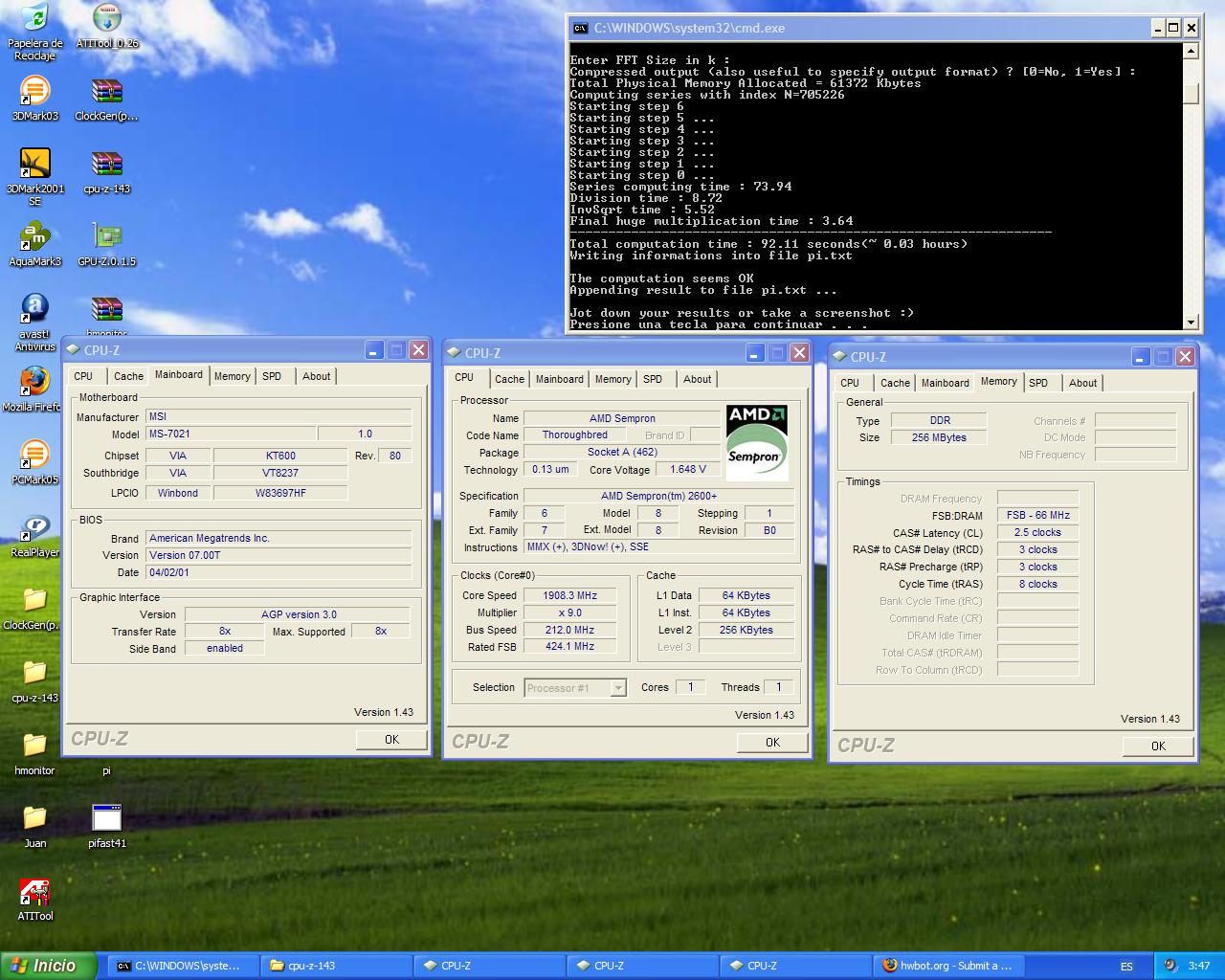Click the clock in system tray
Image resolution: width=1225 pixels, height=980 pixels.
[x=1198, y=967]
